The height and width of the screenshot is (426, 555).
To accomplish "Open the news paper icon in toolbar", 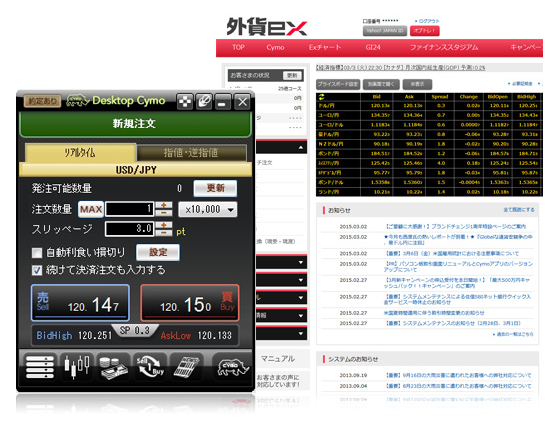I will [186, 367].
